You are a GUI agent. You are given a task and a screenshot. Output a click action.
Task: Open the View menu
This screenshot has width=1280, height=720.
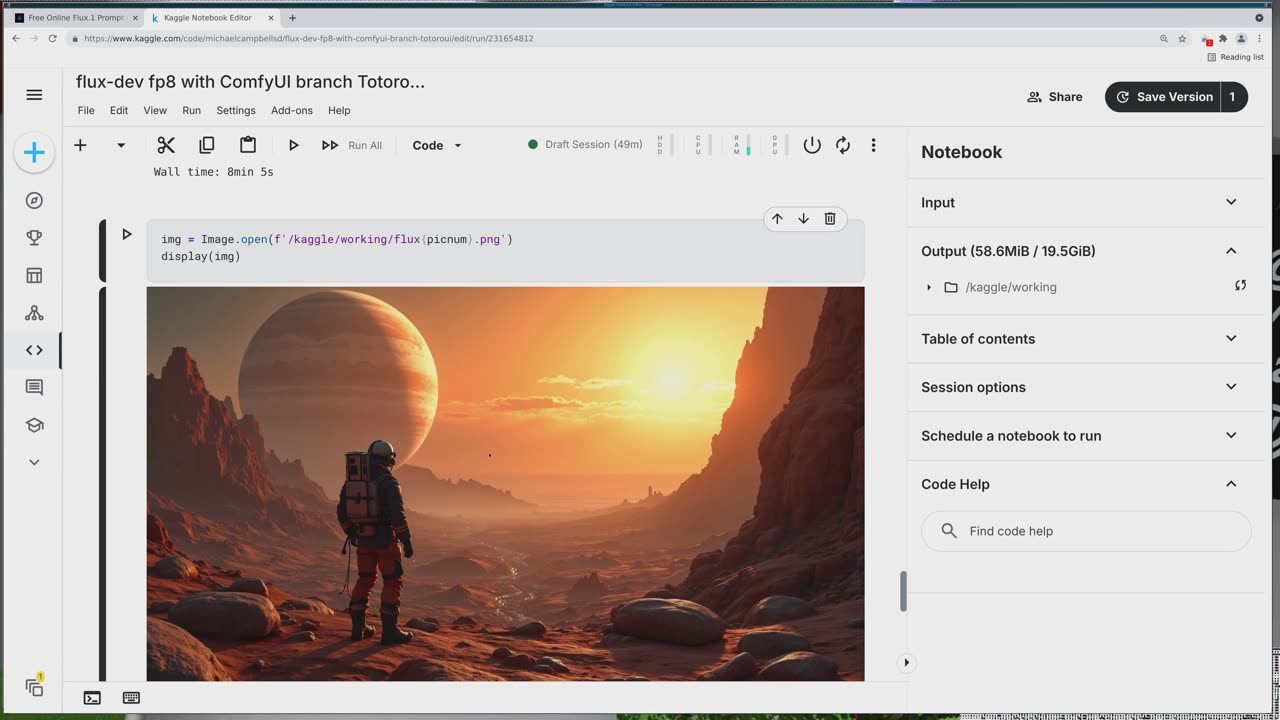pyautogui.click(x=155, y=110)
